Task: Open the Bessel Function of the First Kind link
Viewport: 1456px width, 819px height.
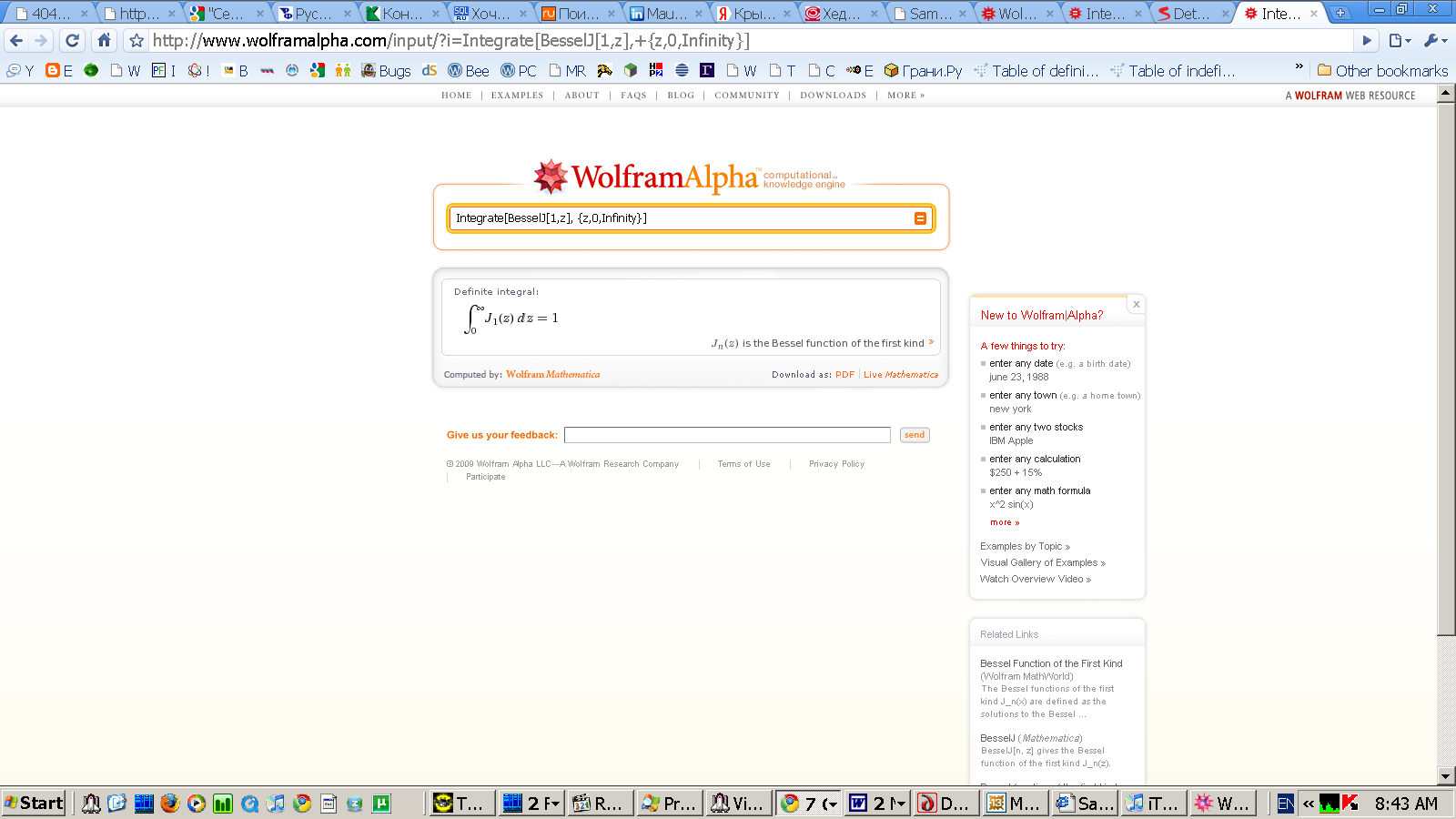Action: [1051, 663]
